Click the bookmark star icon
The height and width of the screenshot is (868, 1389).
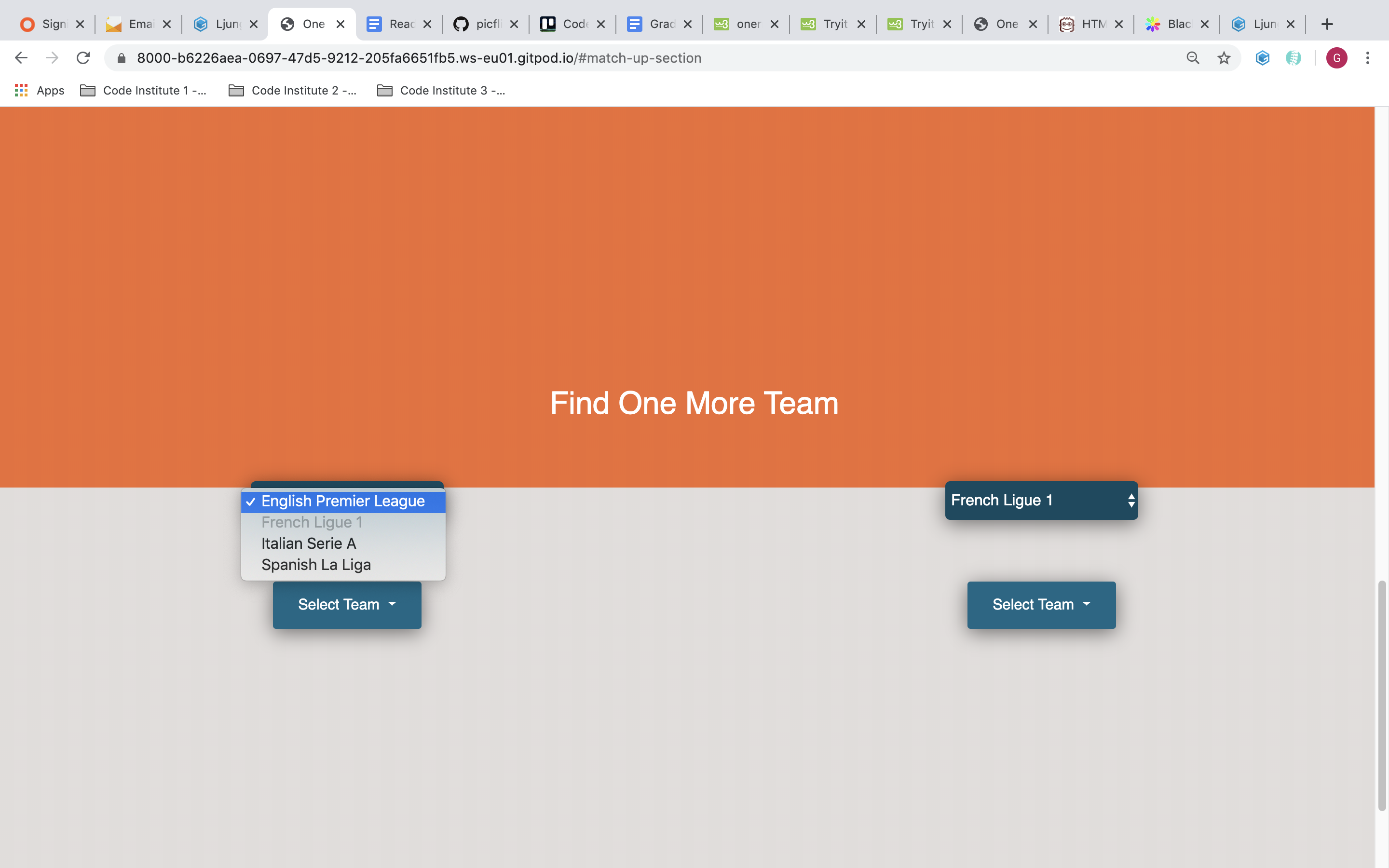tap(1225, 57)
